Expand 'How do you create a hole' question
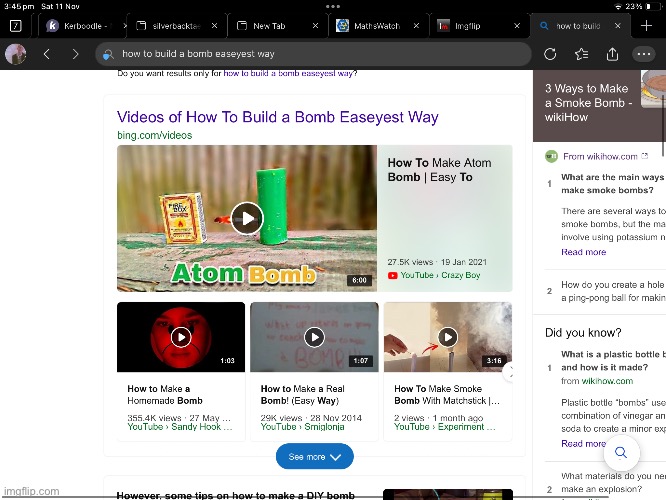The width and height of the screenshot is (666, 500). click(x=612, y=291)
